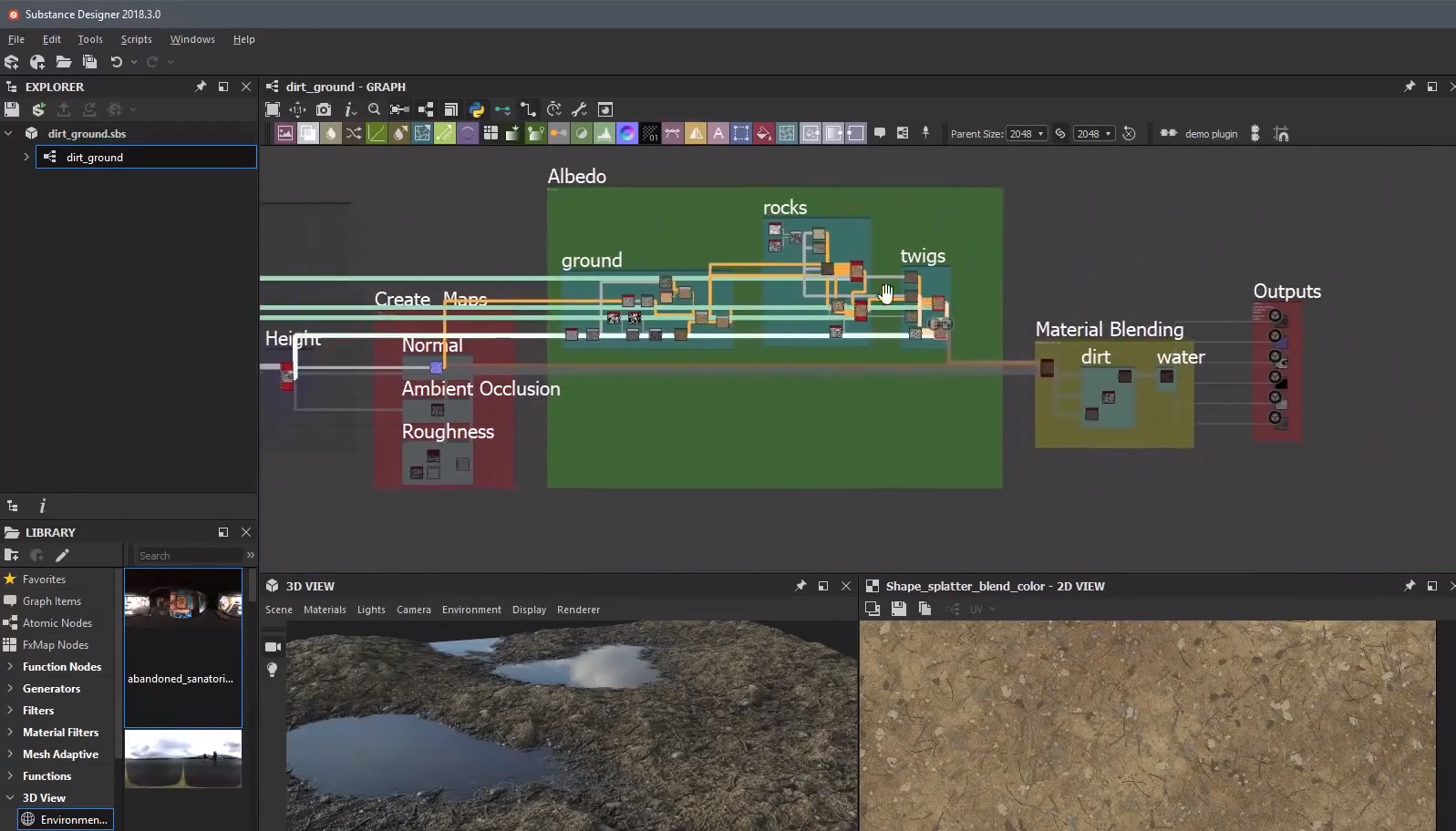Pin the Graph panel
Image resolution: width=1456 pixels, height=831 pixels.
(1410, 87)
